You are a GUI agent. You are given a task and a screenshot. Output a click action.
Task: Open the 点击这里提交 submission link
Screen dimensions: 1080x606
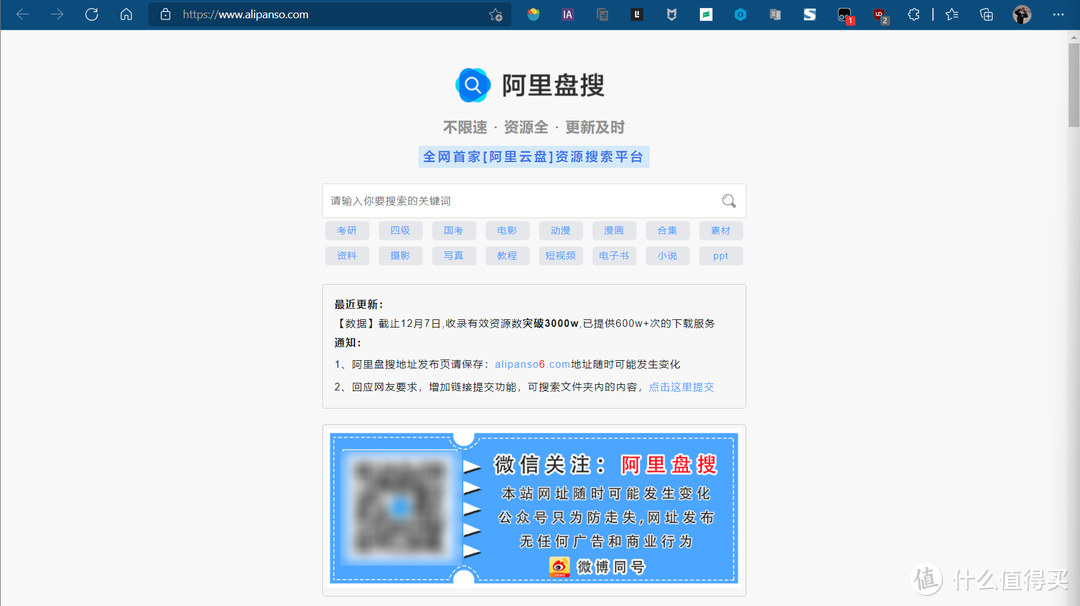coord(681,387)
